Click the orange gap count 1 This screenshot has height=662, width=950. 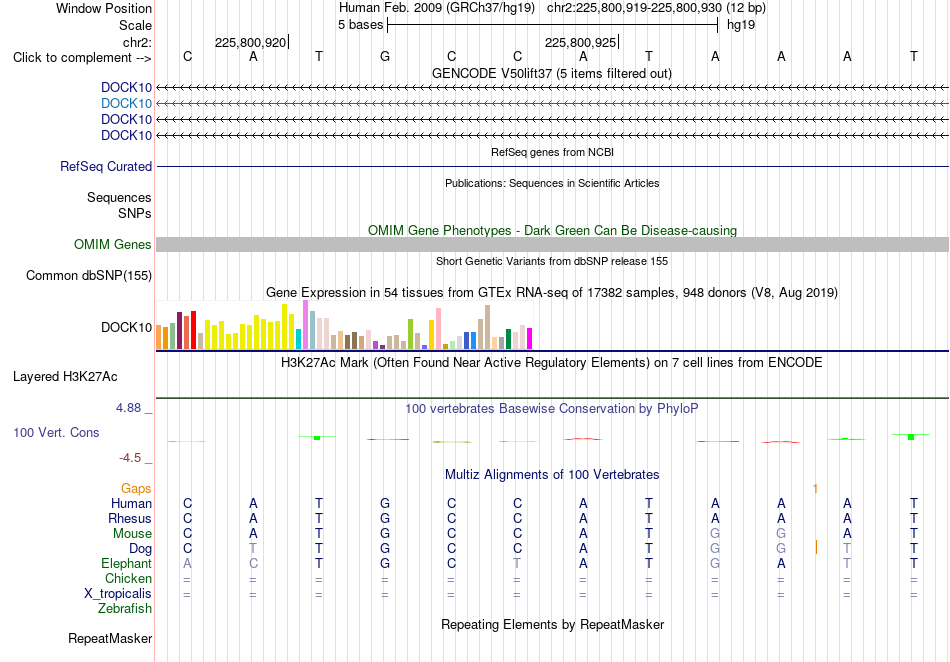tap(815, 488)
